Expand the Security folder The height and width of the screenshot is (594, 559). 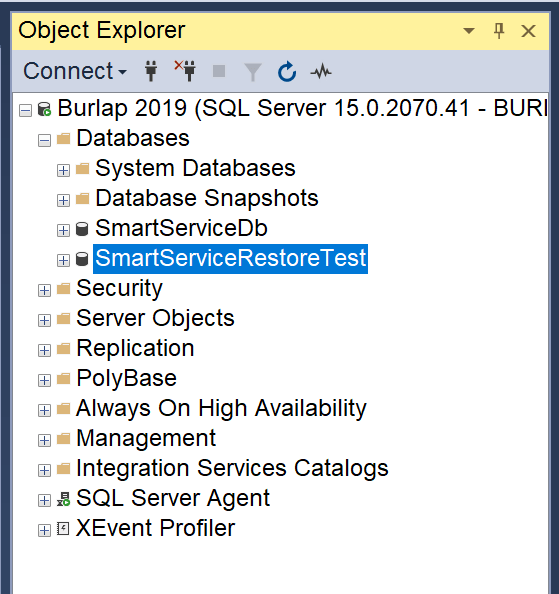click(44, 290)
